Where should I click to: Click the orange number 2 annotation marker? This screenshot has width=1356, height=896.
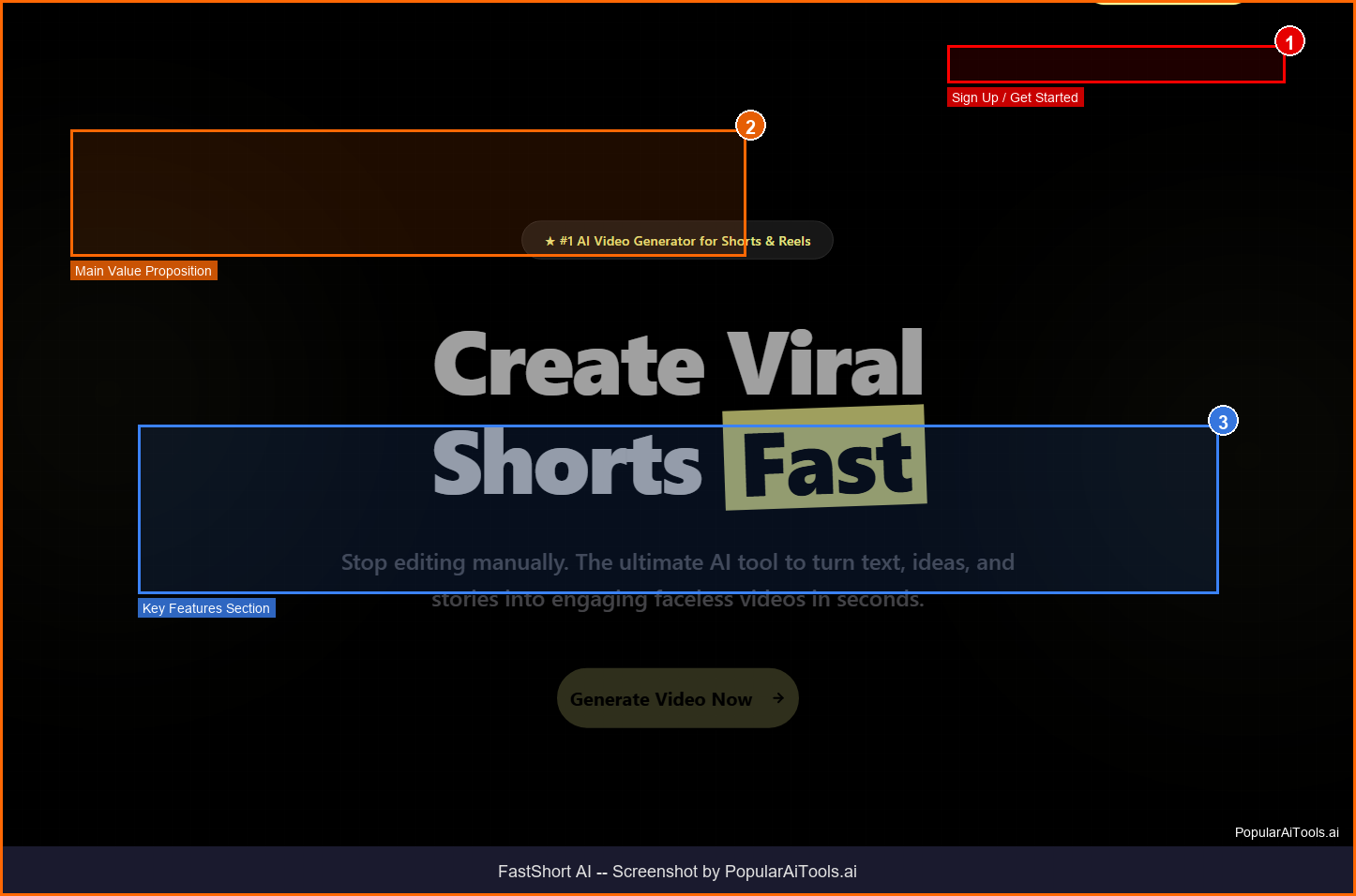[750, 127]
